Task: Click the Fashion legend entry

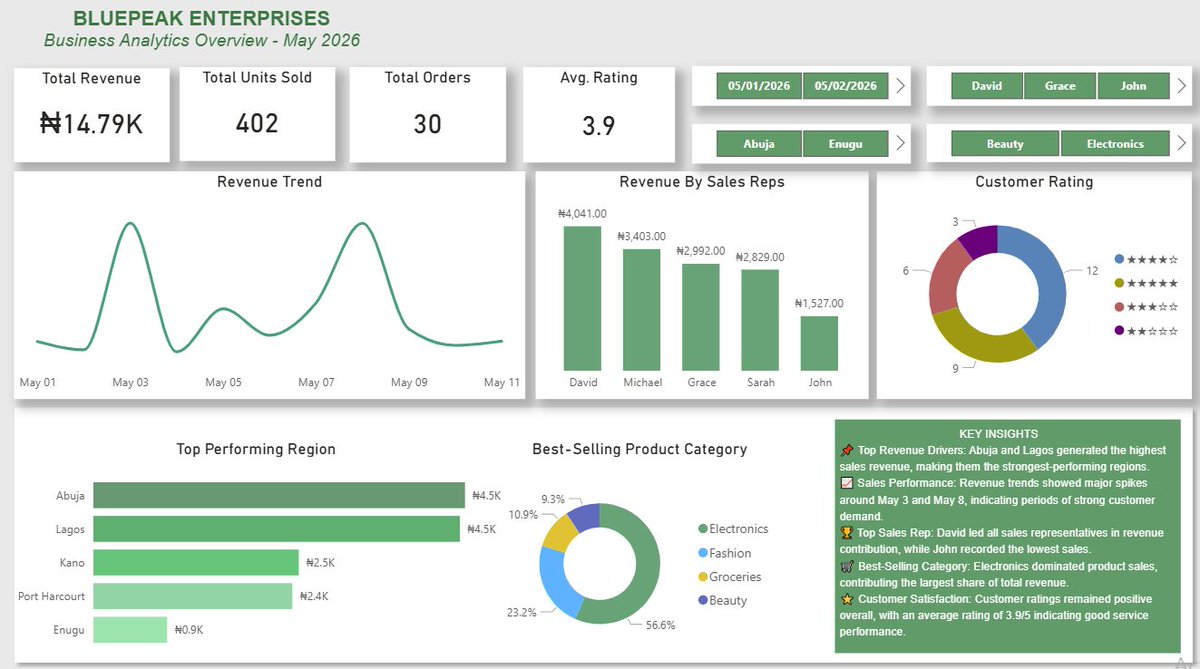Action: (x=724, y=553)
